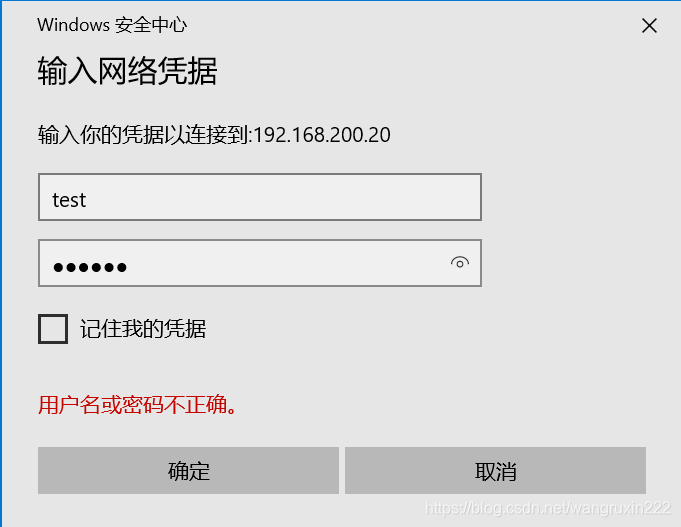Focus the masked password field

pos(260,263)
